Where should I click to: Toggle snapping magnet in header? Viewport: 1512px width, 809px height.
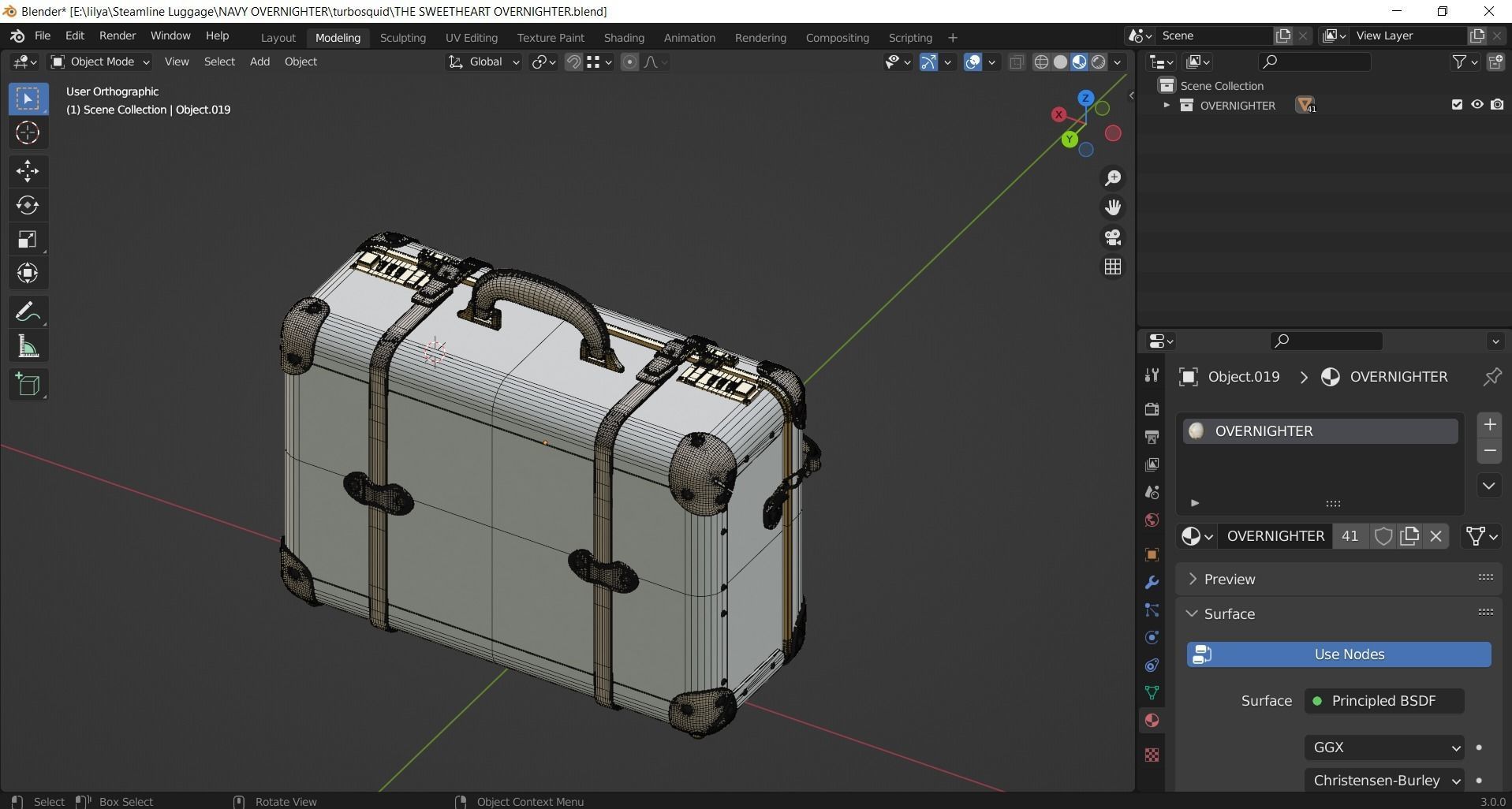coord(573,62)
